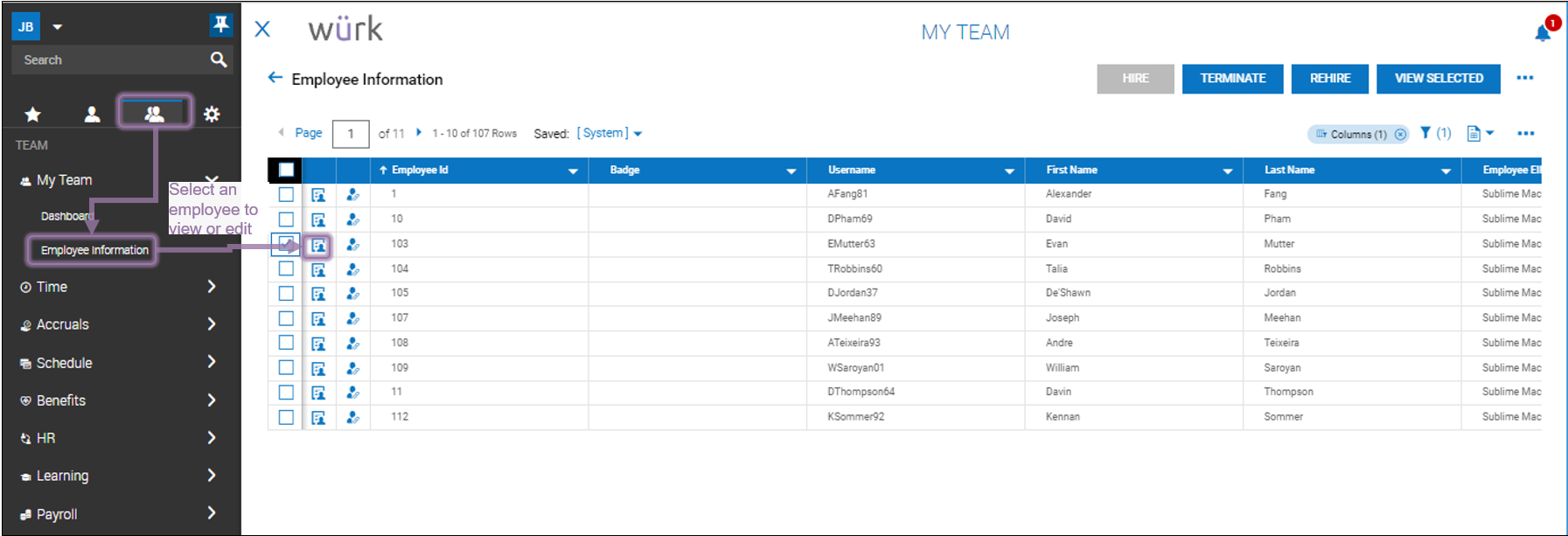Open the filter funnel icon
The height and width of the screenshot is (536, 1568).
coord(1425,133)
